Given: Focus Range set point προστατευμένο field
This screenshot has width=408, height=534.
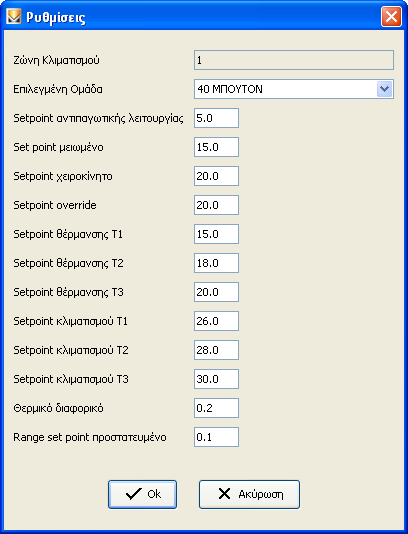Looking at the screenshot, I should coord(217,437).
